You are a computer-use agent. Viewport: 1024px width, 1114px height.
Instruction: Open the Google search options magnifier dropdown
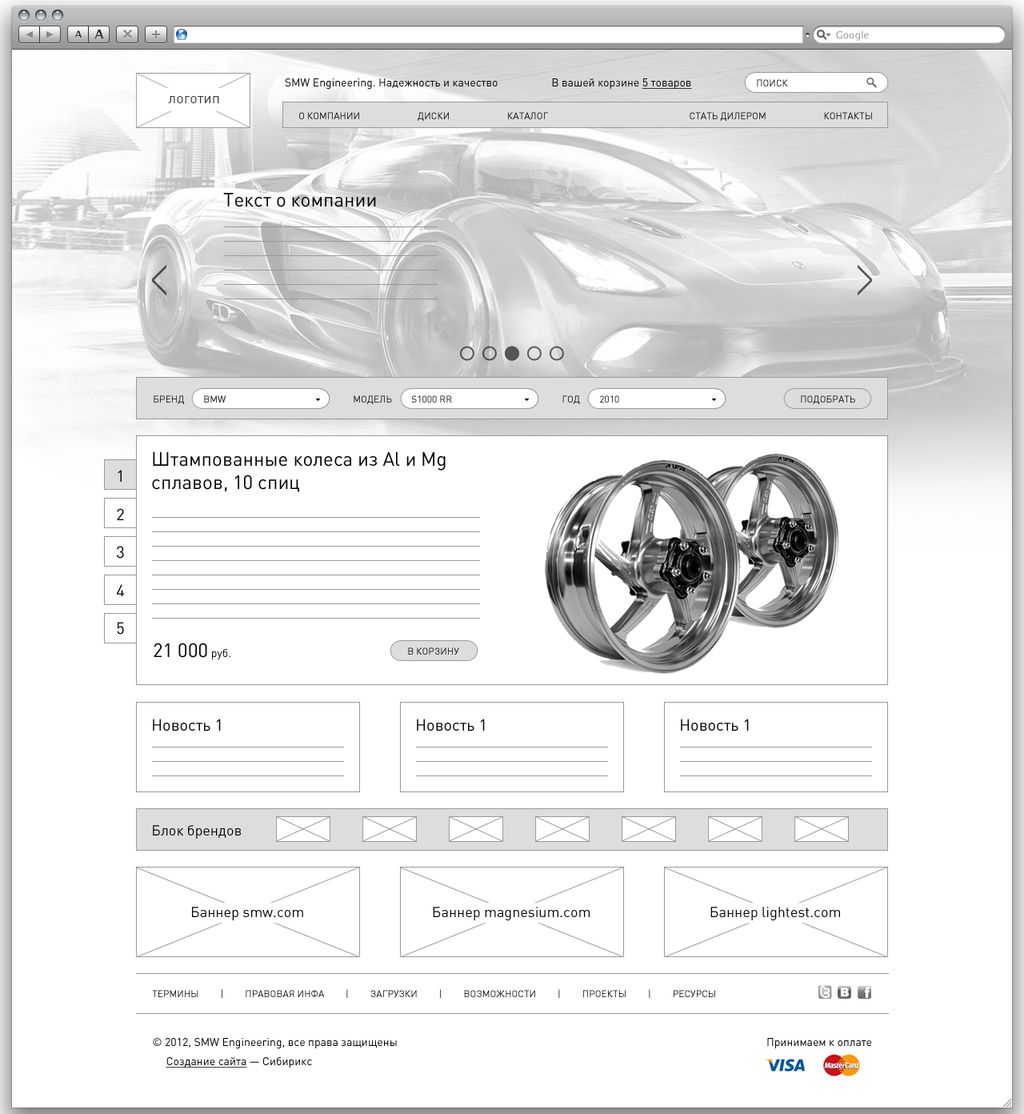[x=823, y=34]
